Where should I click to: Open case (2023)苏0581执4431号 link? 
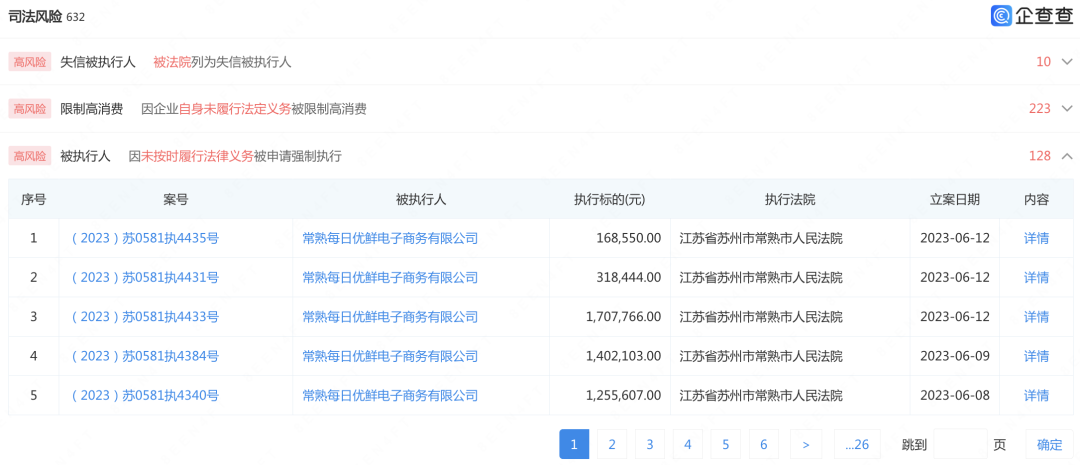[x=145, y=277]
